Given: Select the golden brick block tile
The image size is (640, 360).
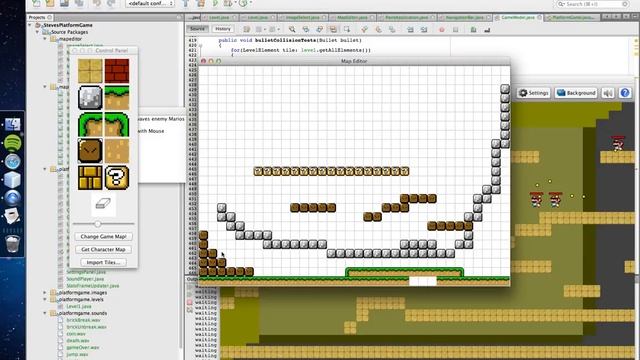Looking at the screenshot, I should tap(90, 178).
